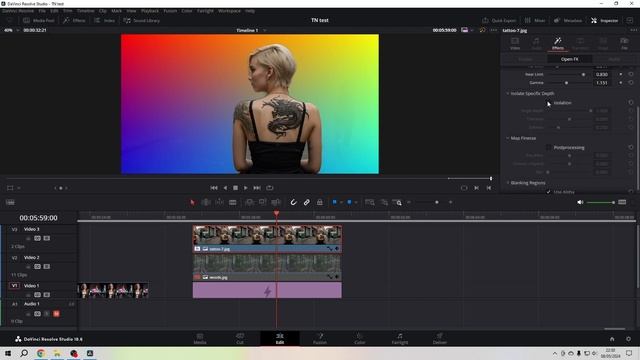
Task: Switch to Inspector Video tab
Action: point(515,43)
